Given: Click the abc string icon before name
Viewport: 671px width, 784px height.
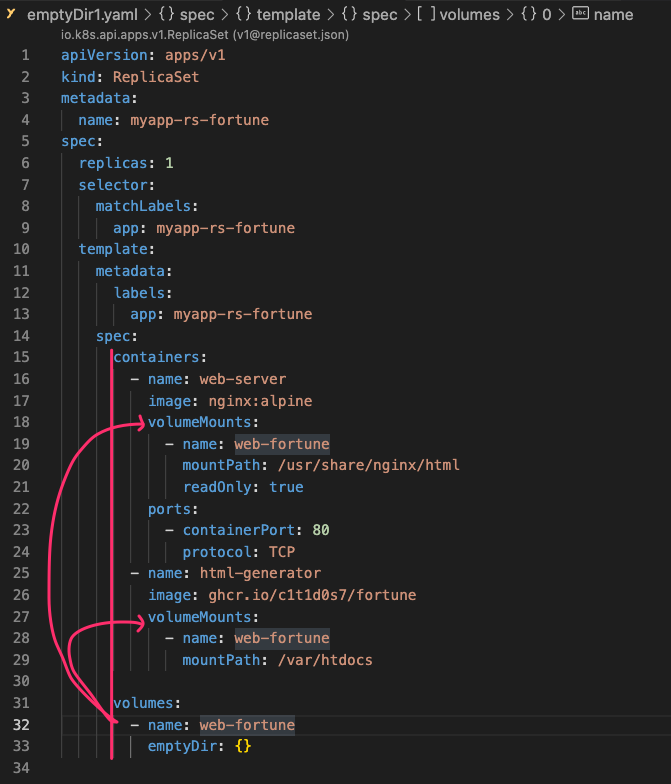Looking at the screenshot, I should point(580,14).
